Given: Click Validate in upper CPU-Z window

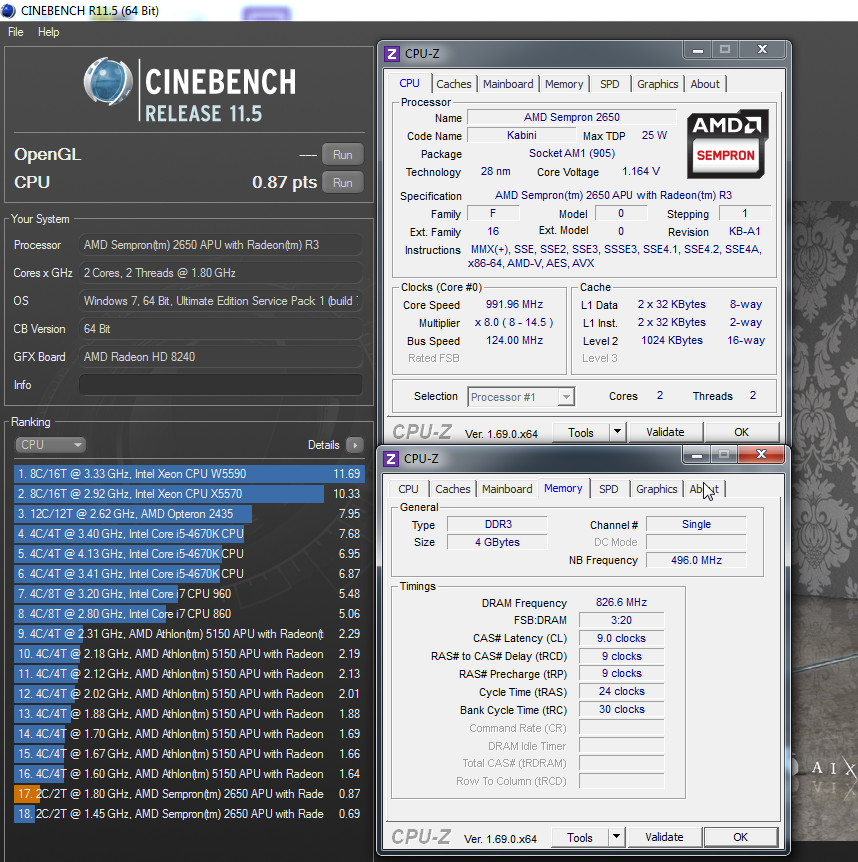Looking at the screenshot, I should (x=665, y=432).
